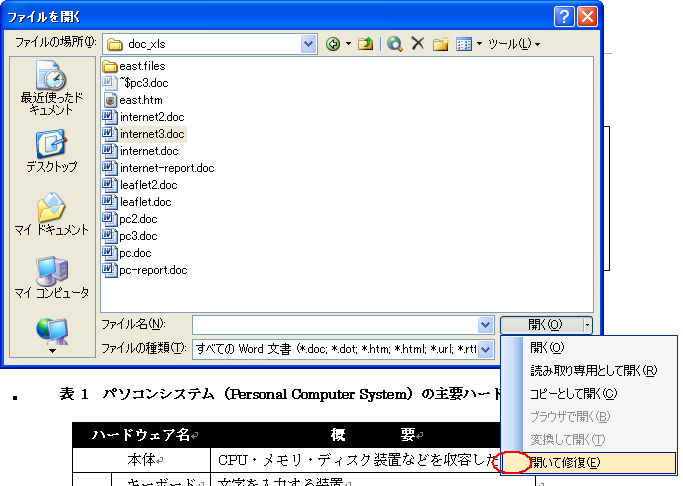Viewport: 683px width, 486px height.
Task: Expand places bar with small down arrow
Action: pos(52,351)
